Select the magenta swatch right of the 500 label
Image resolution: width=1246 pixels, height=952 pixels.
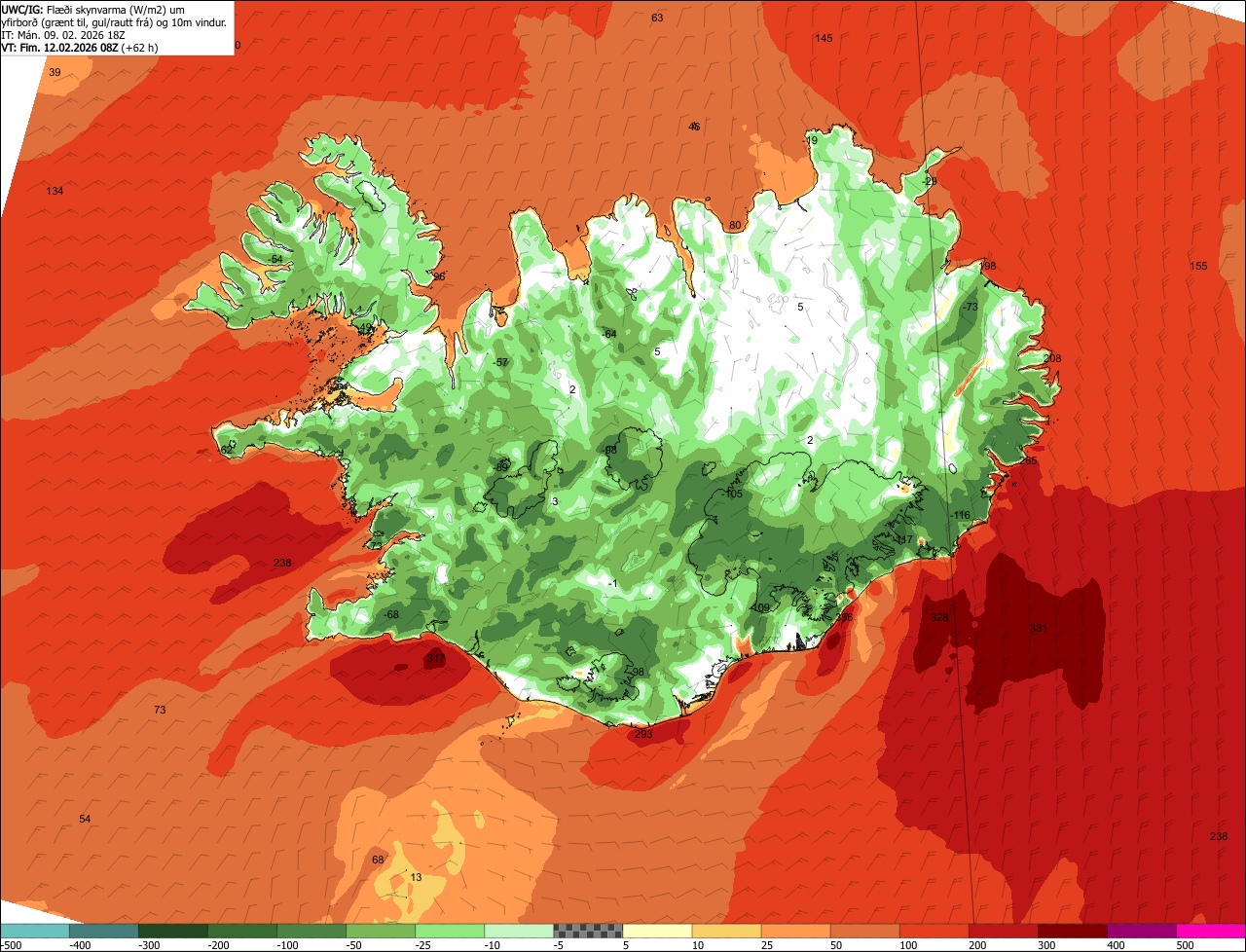[1211, 931]
